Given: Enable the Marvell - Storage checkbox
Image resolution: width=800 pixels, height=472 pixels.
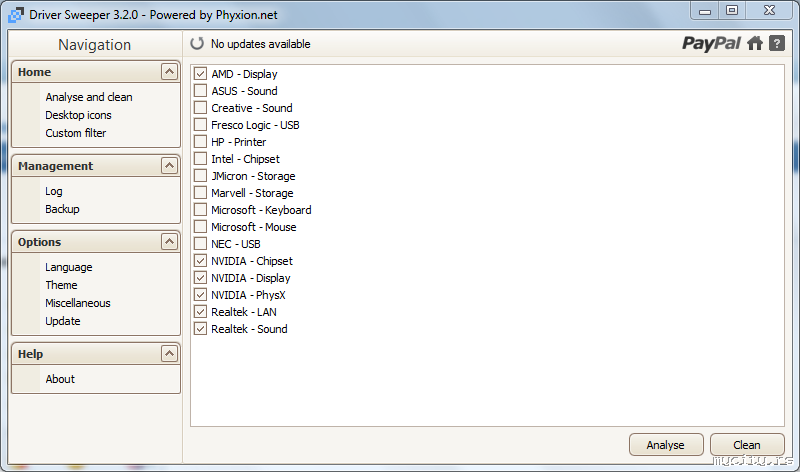Looking at the screenshot, I should [x=201, y=193].
